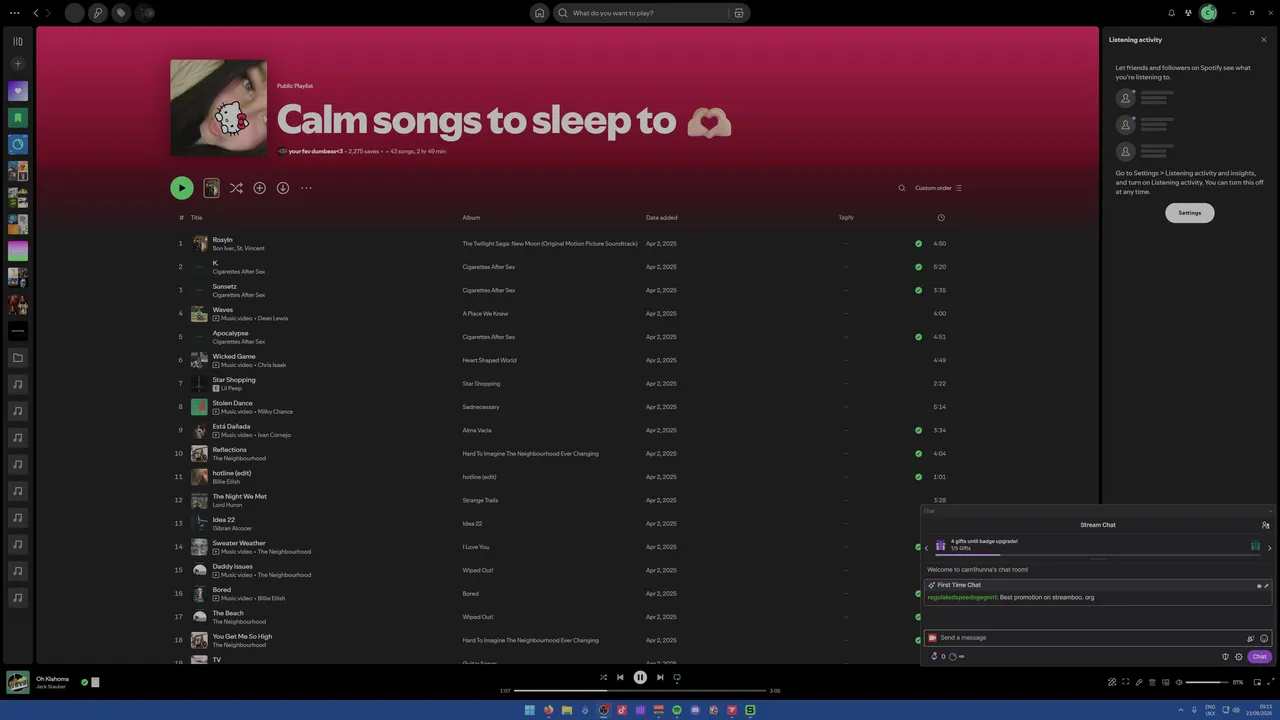Open the emote picker in chat
The image size is (1280, 720).
point(1264,638)
